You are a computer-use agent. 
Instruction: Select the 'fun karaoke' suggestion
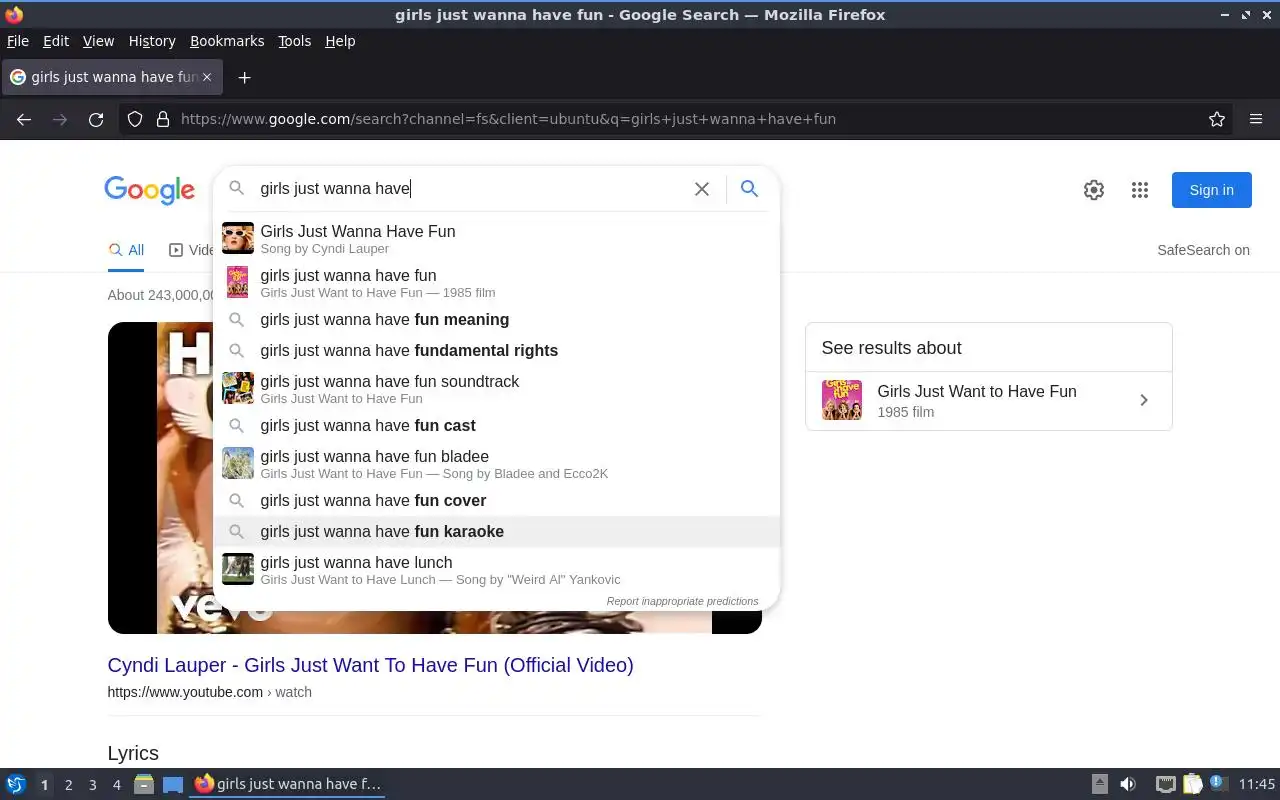[496, 532]
